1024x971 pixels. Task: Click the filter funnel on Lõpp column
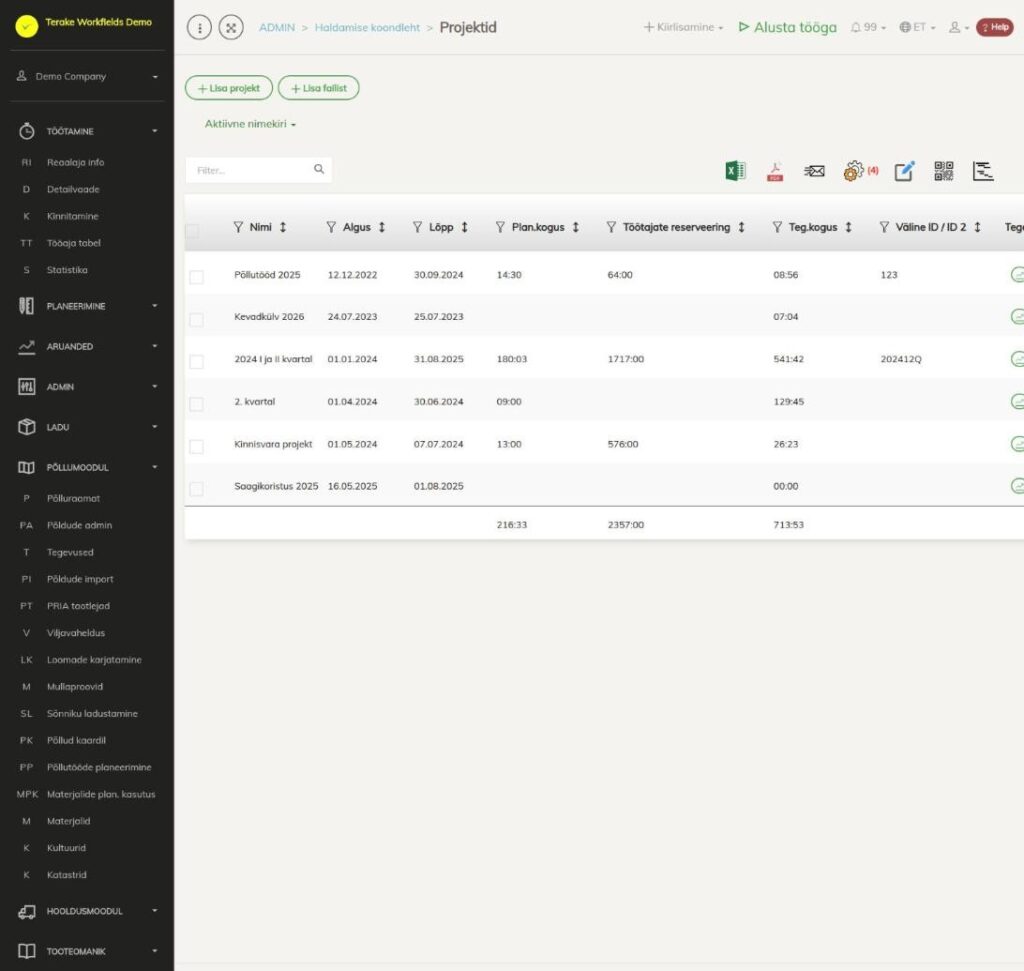click(x=417, y=227)
